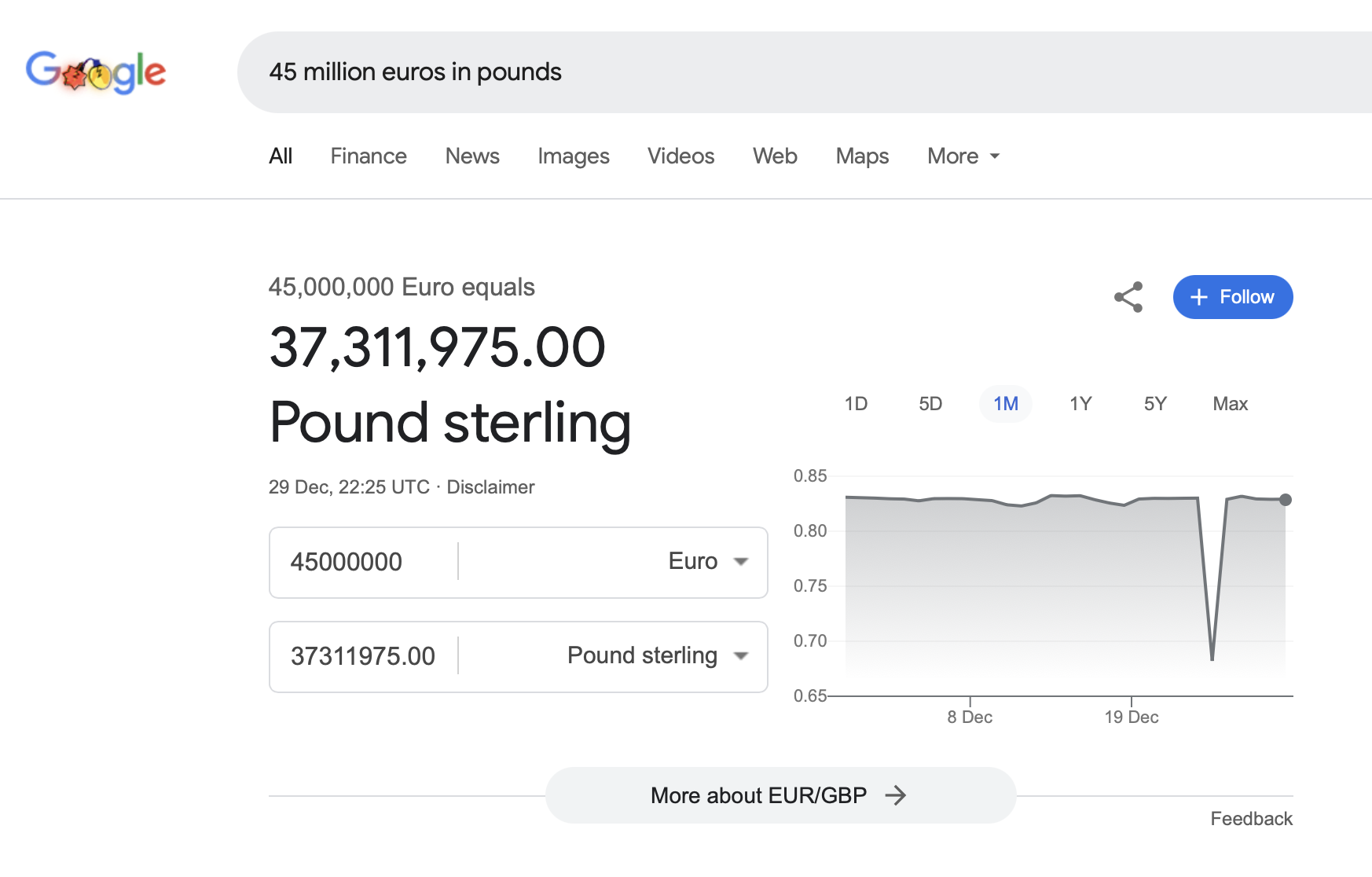Select the 1D chart range
The width and height of the screenshot is (1372, 877).
click(856, 404)
